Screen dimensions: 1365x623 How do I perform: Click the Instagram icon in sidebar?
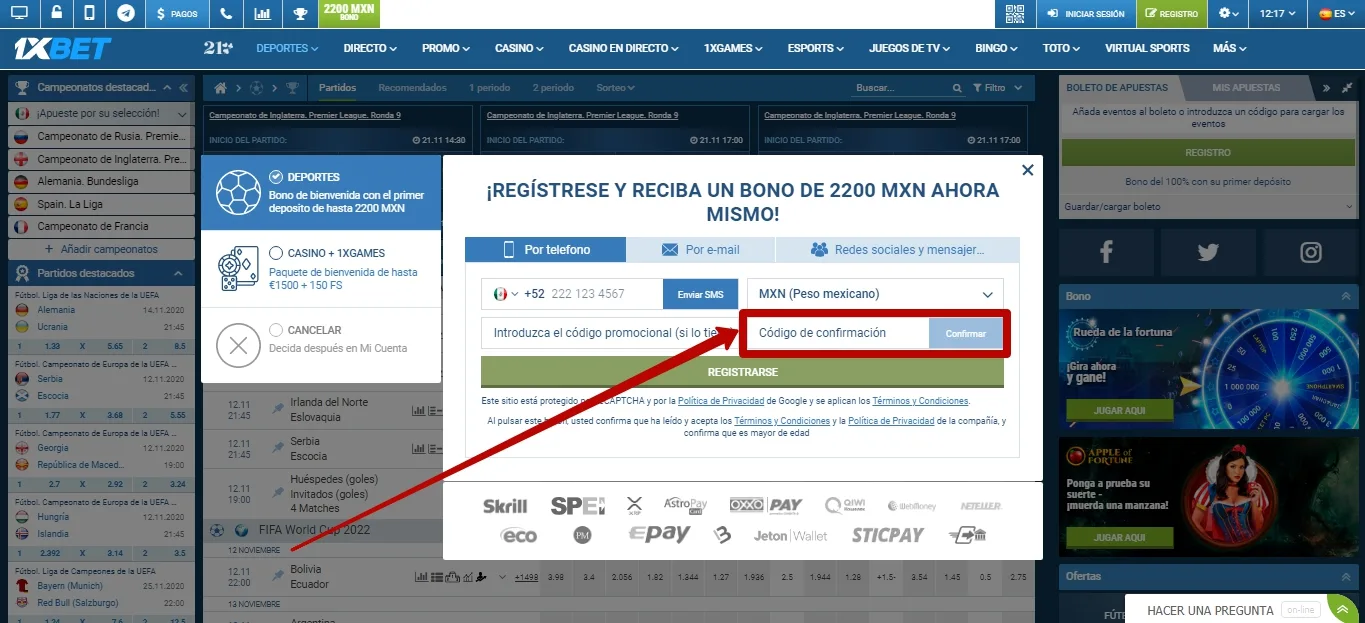[1311, 253]
